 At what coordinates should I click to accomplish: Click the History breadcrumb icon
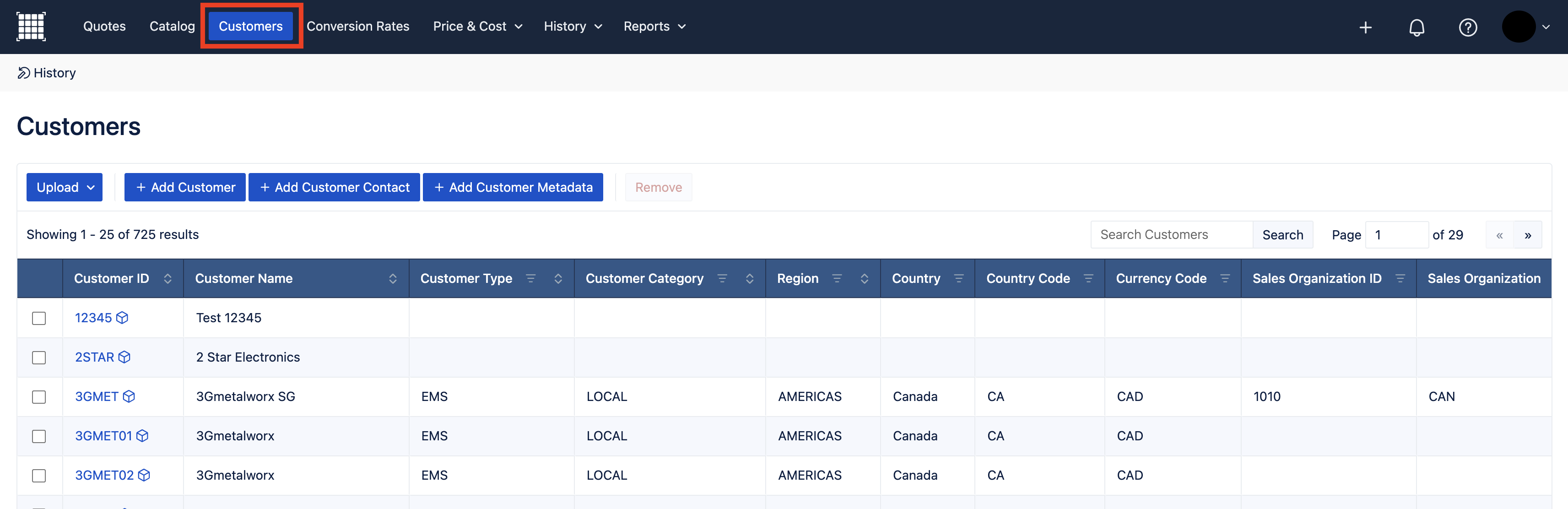[x=23, y=73]
